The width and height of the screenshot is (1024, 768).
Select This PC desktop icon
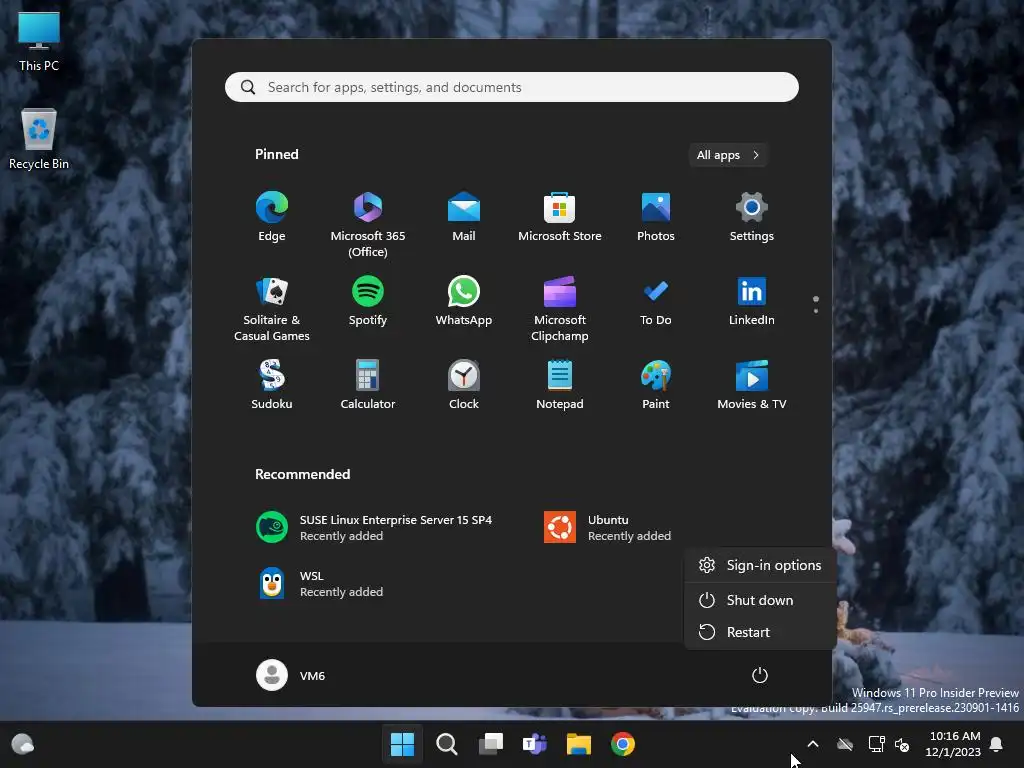[x=39, y=40]
